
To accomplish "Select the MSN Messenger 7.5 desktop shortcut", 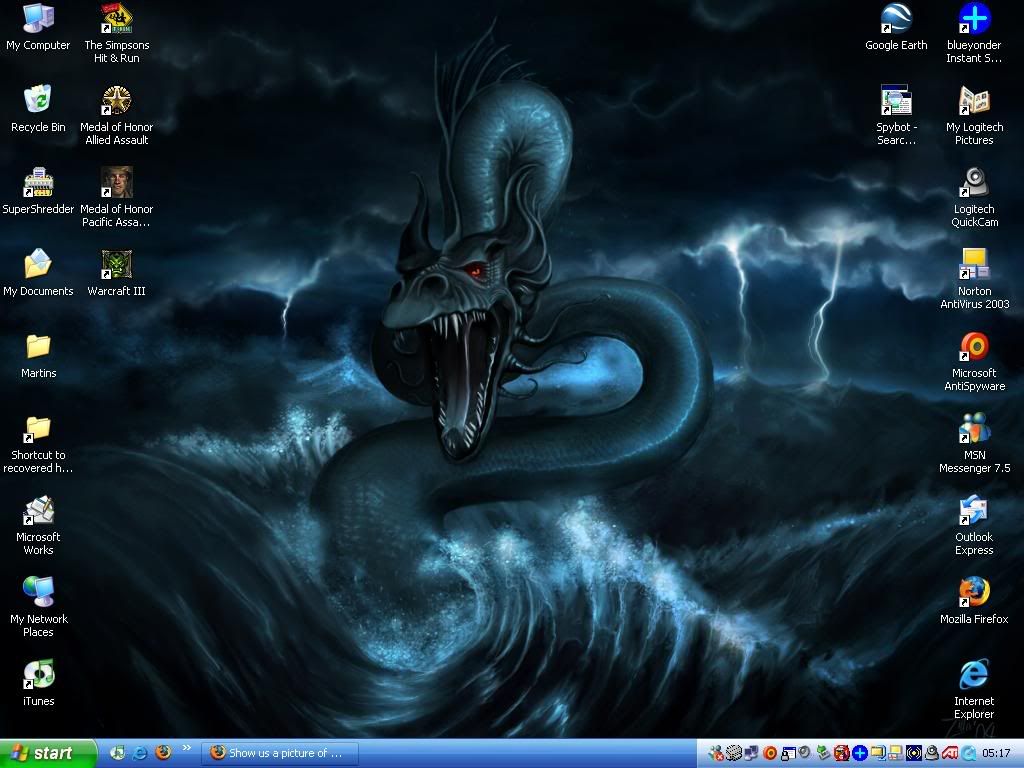I will (x=974, y=444).
